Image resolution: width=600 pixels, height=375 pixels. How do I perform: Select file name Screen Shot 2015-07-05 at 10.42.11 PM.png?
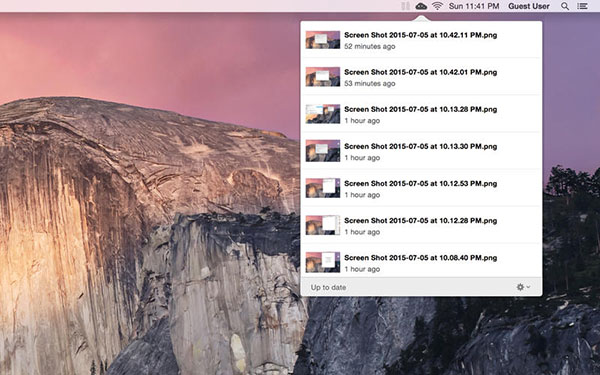pyautogui.click(x=421, y=35)
